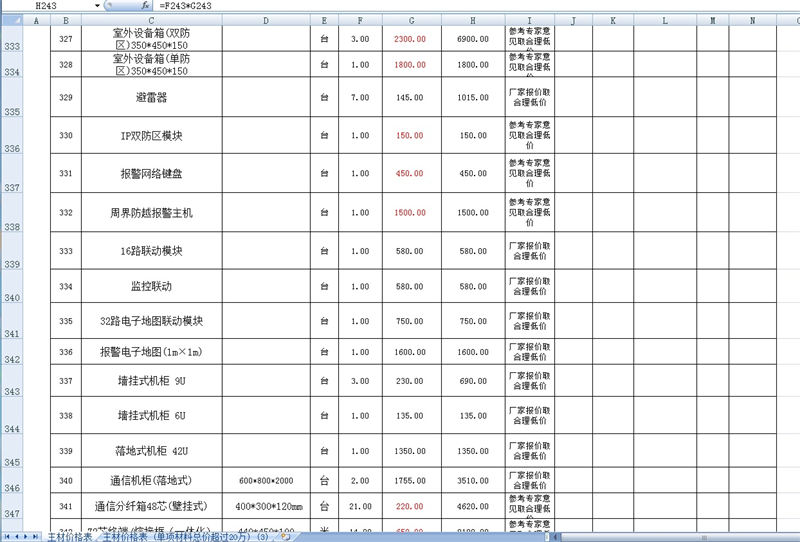
Task: Select column J header
Action: click(573, 21)
